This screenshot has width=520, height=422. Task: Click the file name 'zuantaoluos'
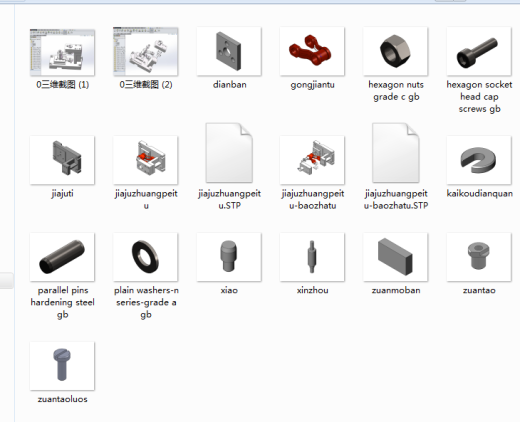[62, 399]
